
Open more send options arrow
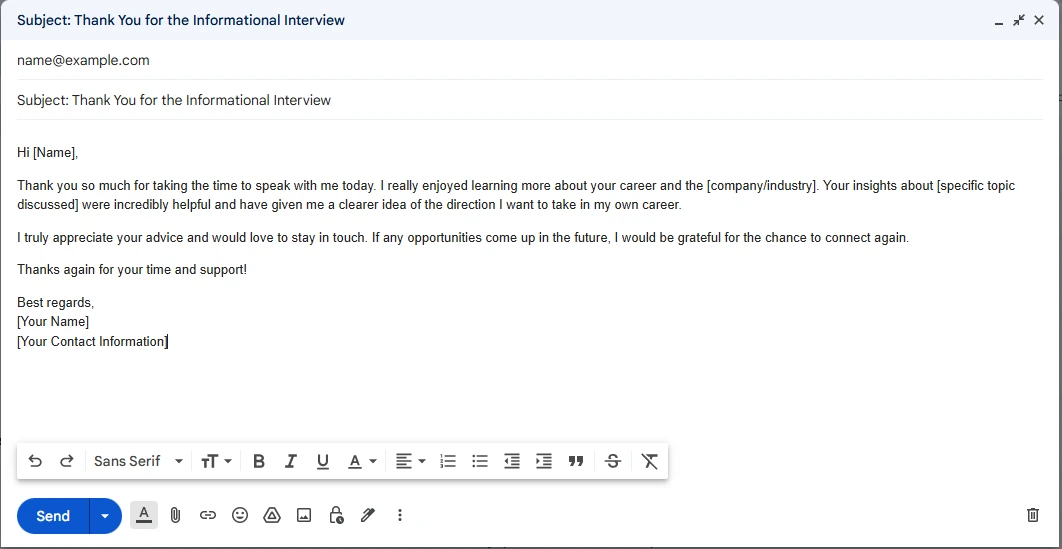coord(105,516)
